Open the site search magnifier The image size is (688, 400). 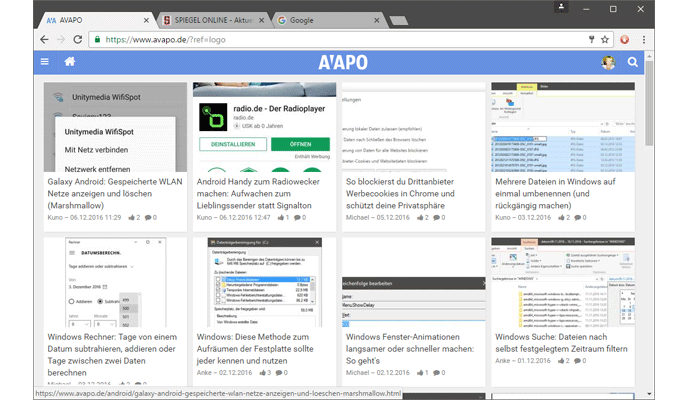[x=632, y=63]
